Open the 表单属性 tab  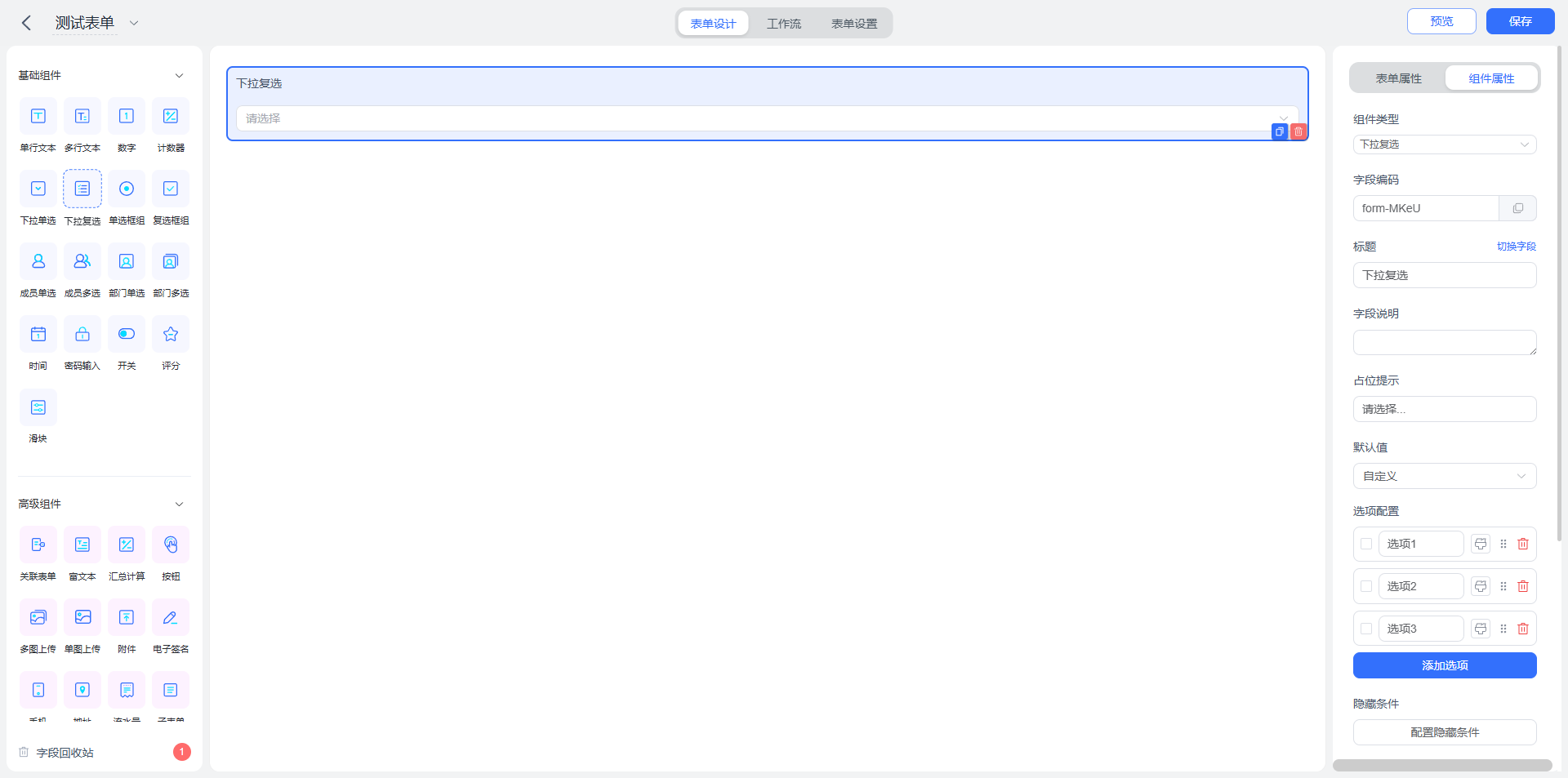(x=1398, y=78)
